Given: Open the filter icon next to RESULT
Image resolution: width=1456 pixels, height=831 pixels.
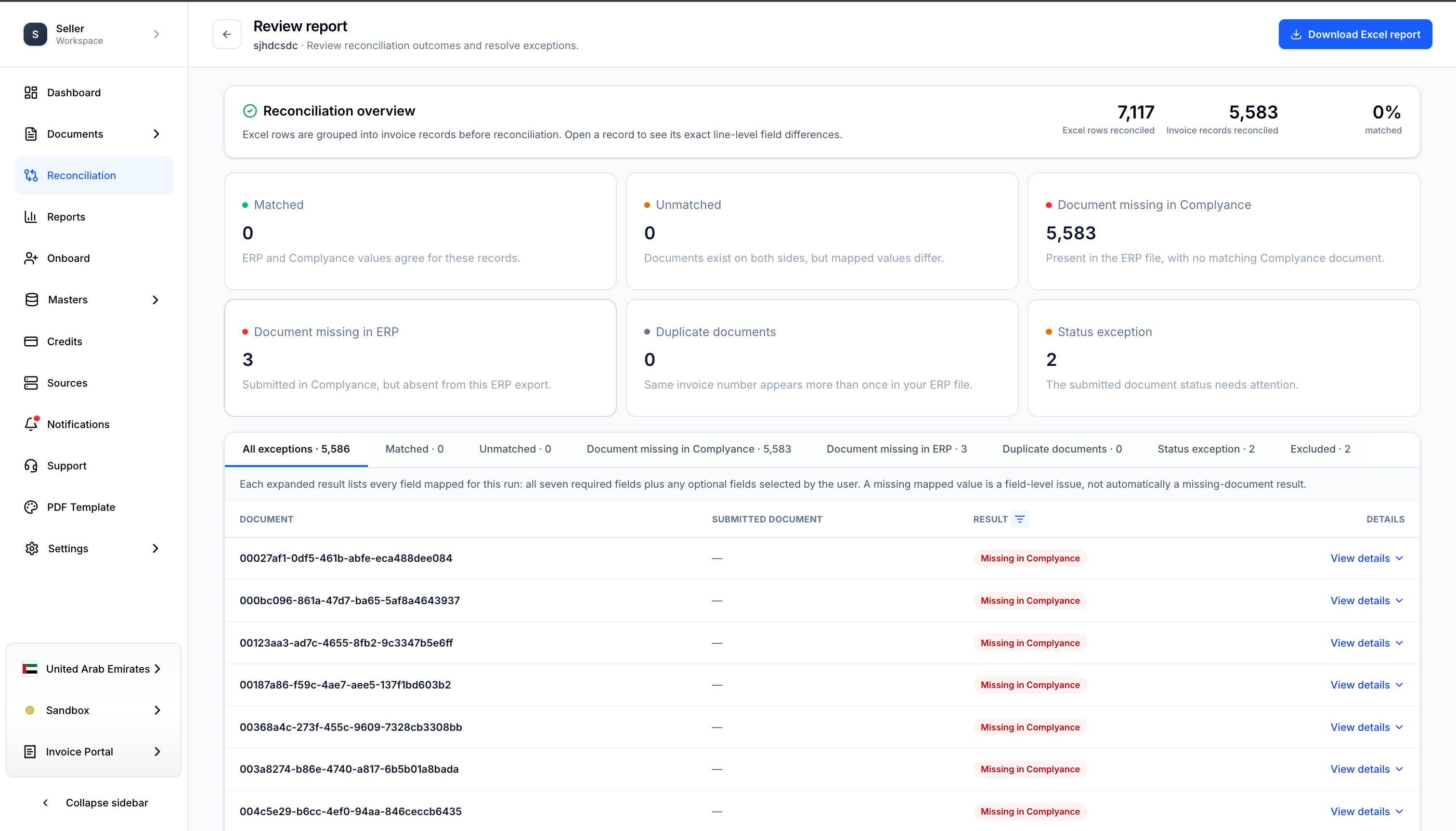Looking at the screenshot, I should pyautogui.click(x=1020, y=519).
